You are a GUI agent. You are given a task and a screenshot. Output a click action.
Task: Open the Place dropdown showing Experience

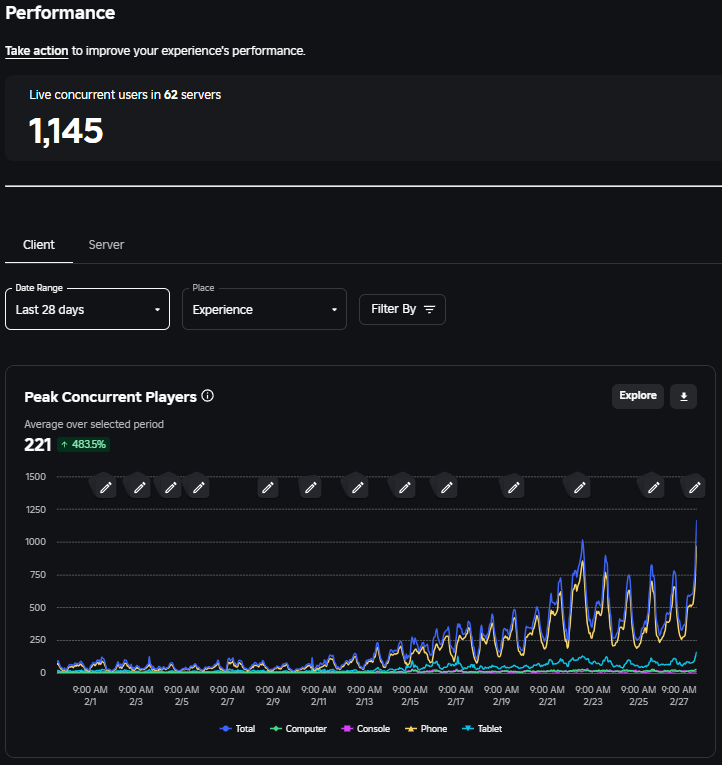point(264,309)
